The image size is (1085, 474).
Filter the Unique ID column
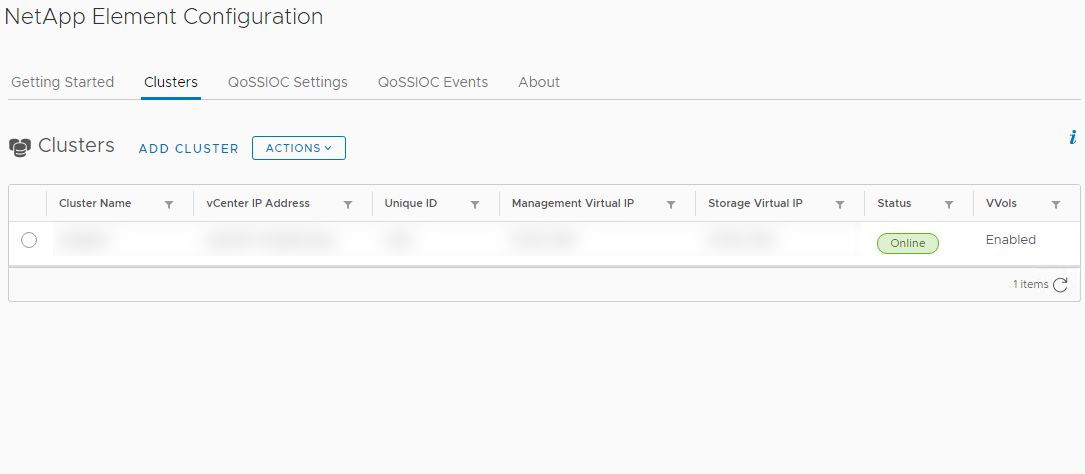tap(475, 205)
